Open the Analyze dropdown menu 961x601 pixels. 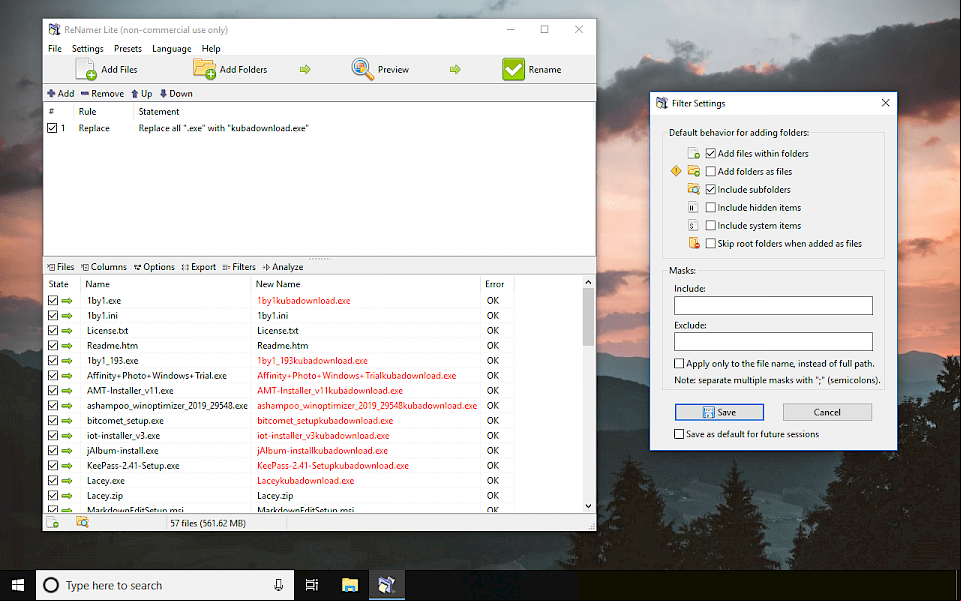(283, 267)
